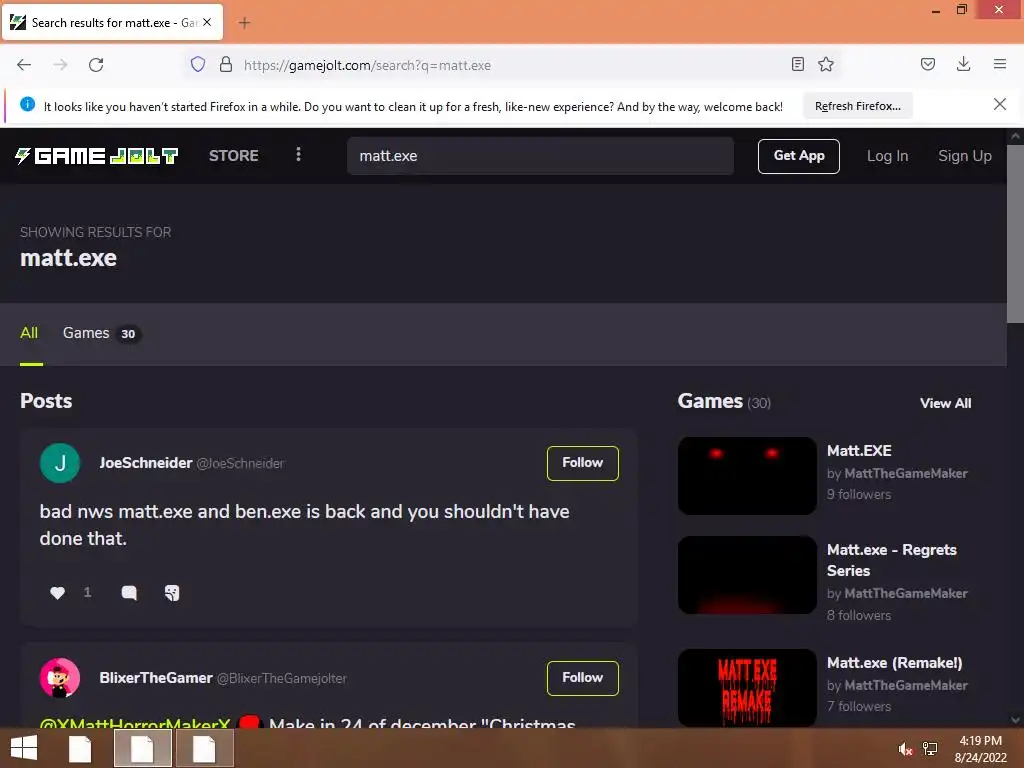
Task: Go back using the browser back arrow
Action: (24, 65)
